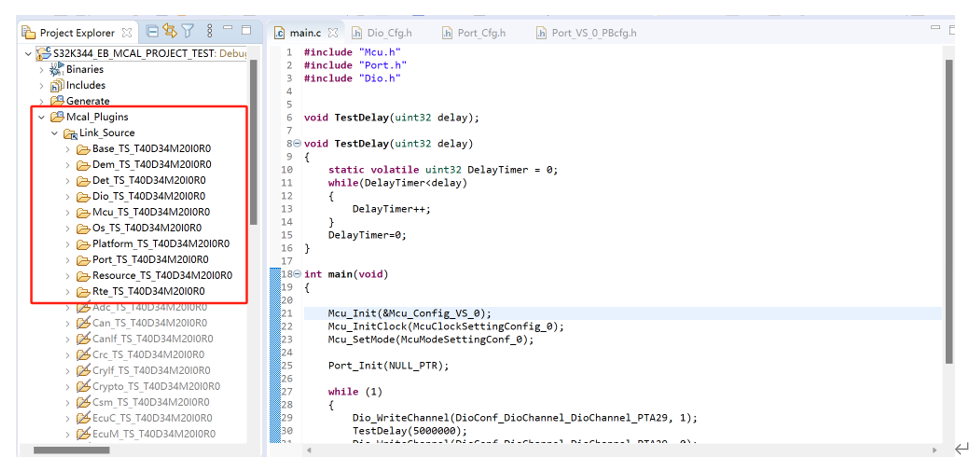Click line number 13 in the gutter
This screenshot has width=976, height=472.
[287, 209]
